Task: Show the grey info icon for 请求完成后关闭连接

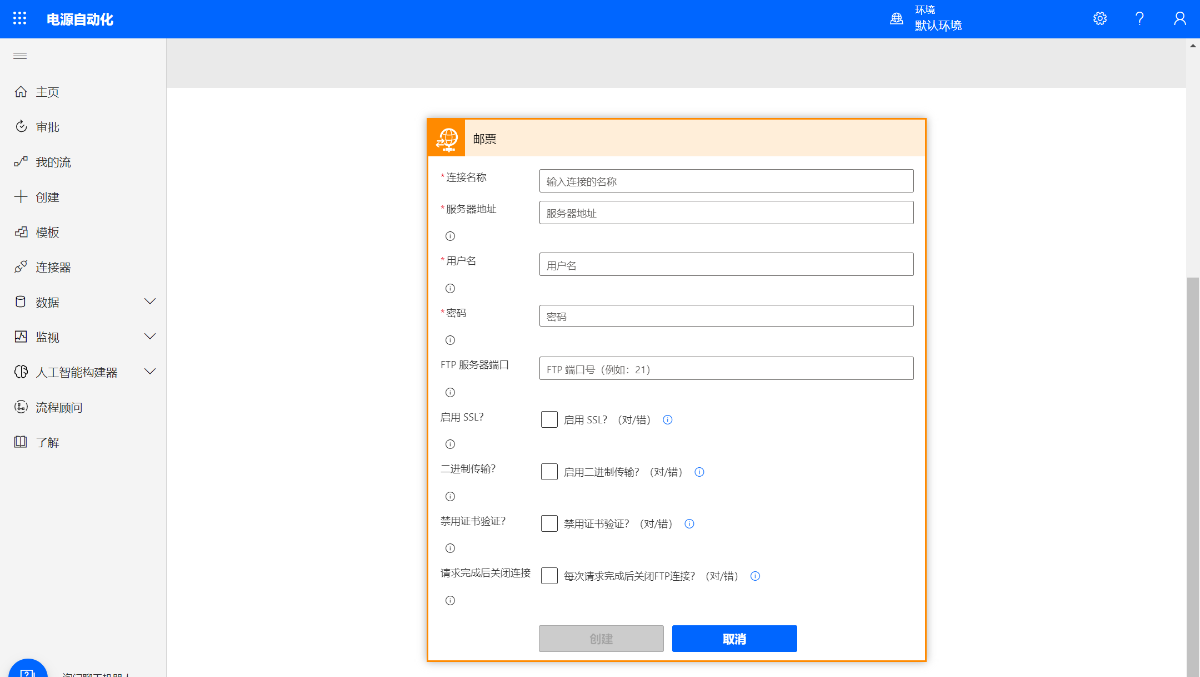Action: (450, 600)
